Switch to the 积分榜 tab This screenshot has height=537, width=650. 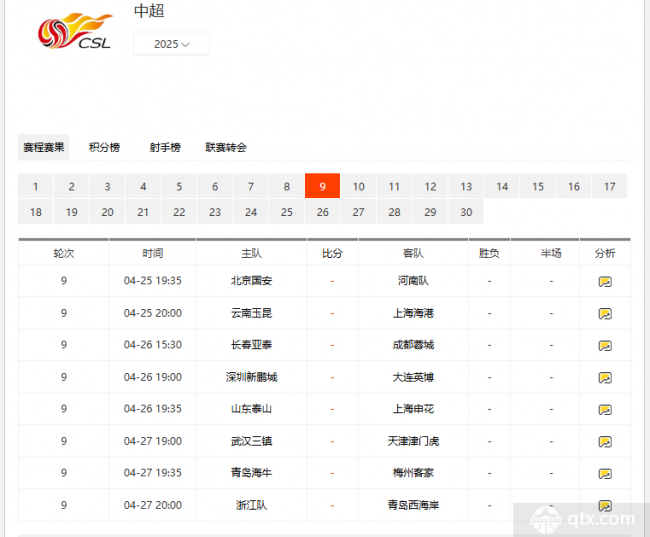click(104, 147)
